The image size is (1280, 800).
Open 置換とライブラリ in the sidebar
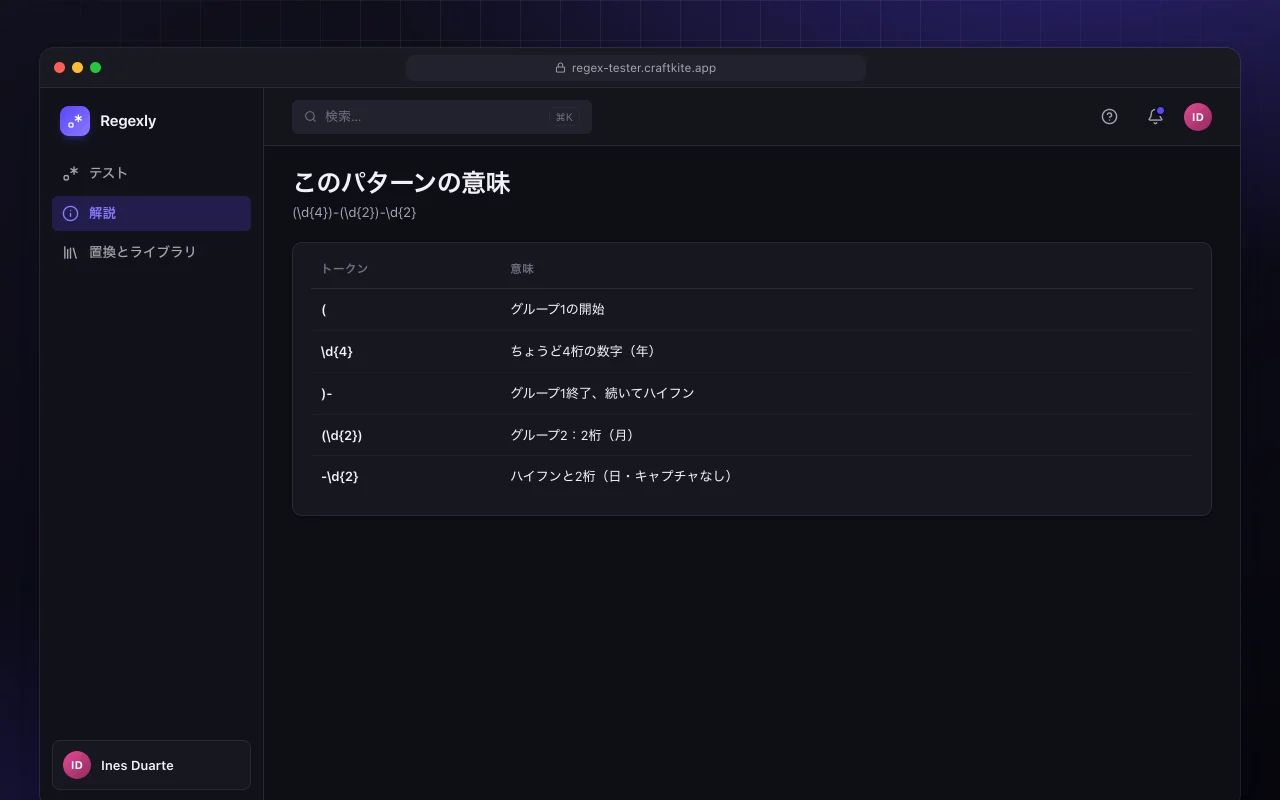(x=151, y=252)
